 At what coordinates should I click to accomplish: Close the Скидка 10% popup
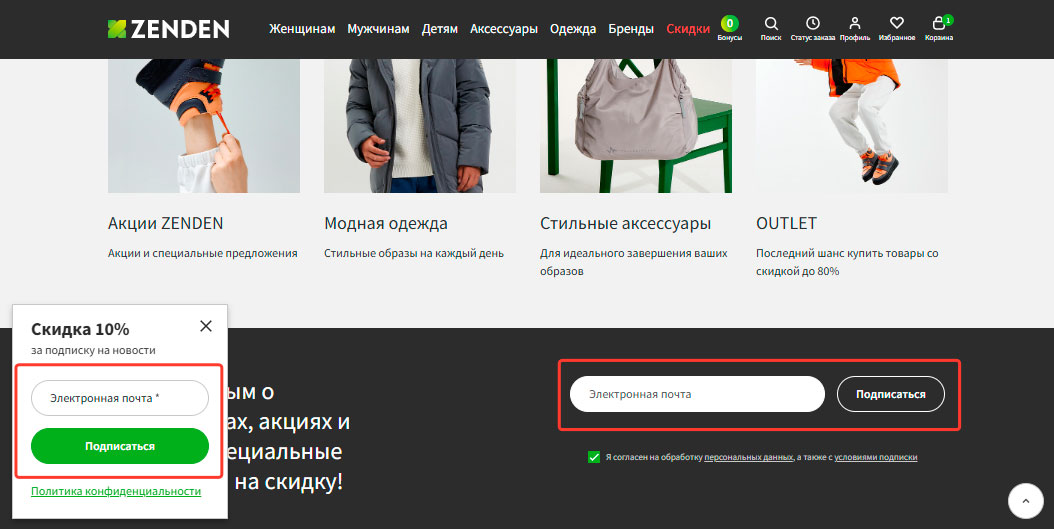206,326
